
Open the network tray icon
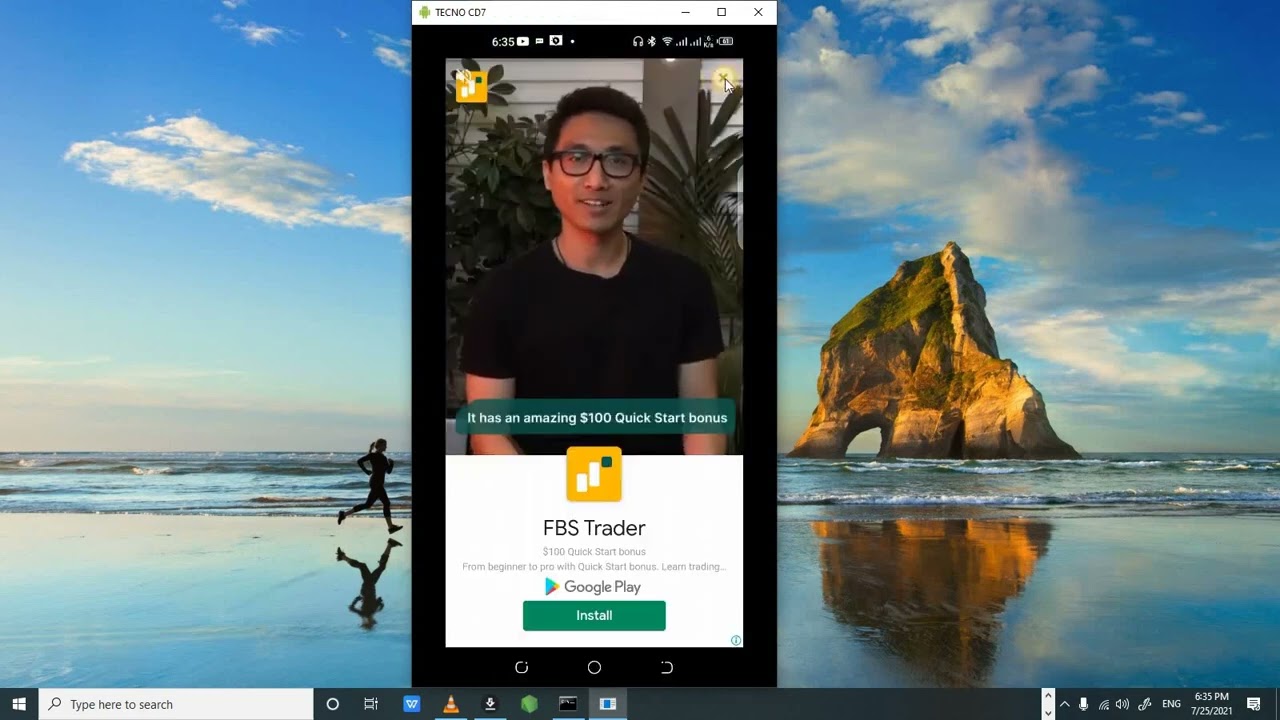pyautogui.click(x=1104, y=704)
